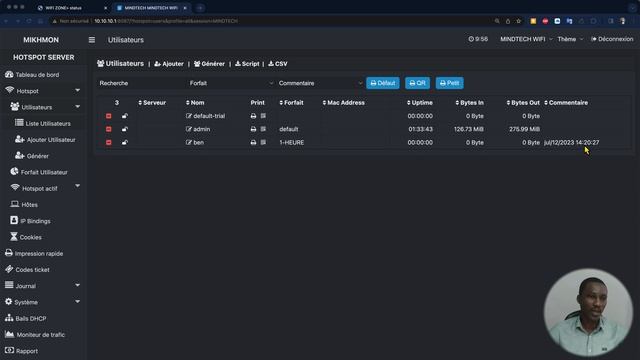Download Script from users header

[247, 64]
